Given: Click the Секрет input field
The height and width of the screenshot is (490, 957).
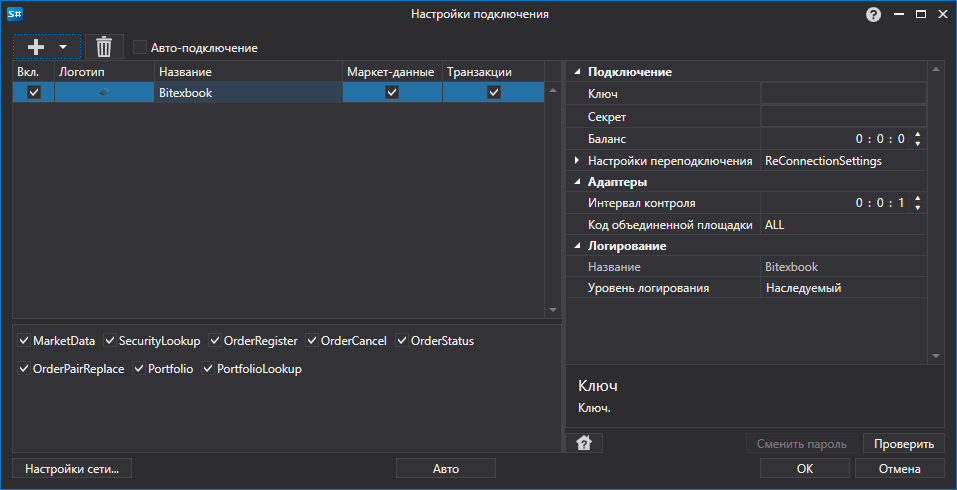Looking at the screenshot, I should coord(844,116).
